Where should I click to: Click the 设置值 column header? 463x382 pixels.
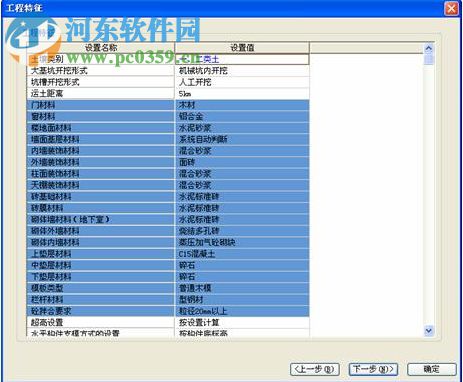click(242, 48)
